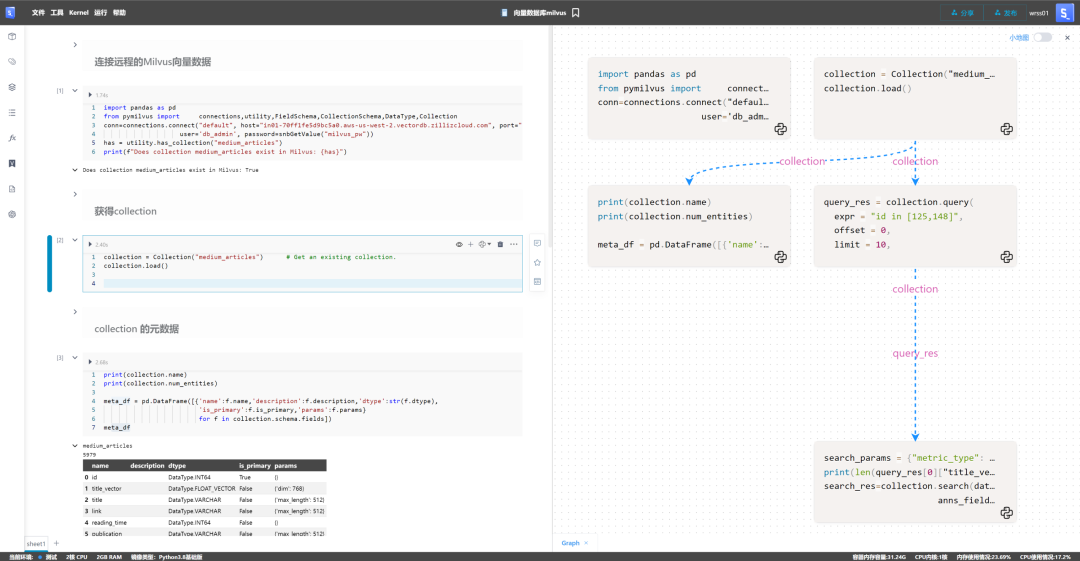This screenshot has width=1080, height=561.
Task: Close the Graph tab with its small x
Action: tap(586, 543)
